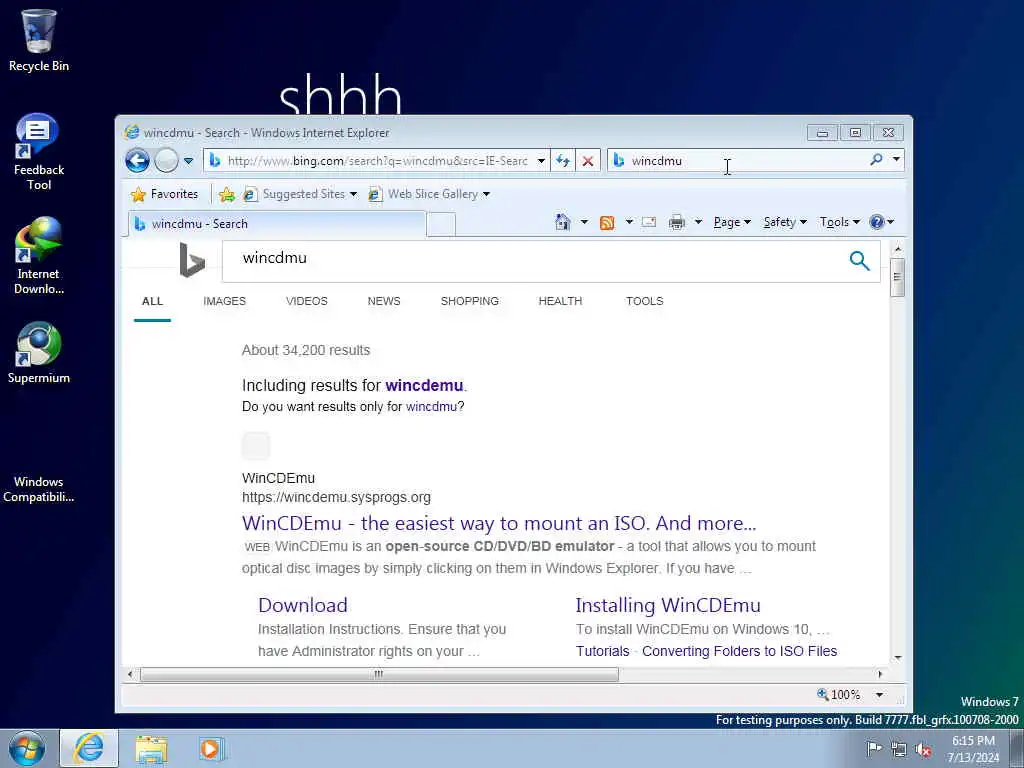Switch to the IMAGES tab
The image size is (1024, 768).
pyautogui.click(x=224, y=301)
